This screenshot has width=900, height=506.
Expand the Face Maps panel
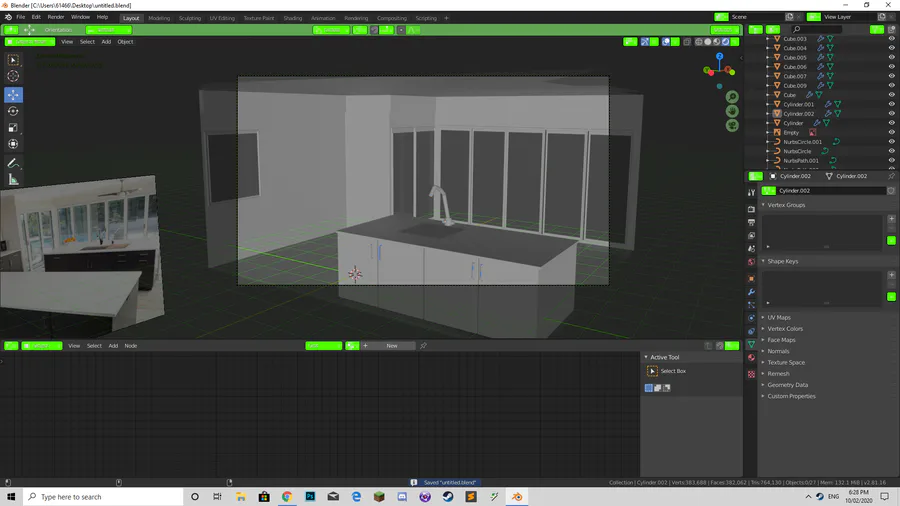pyautogui.click(x=763, y=340)
